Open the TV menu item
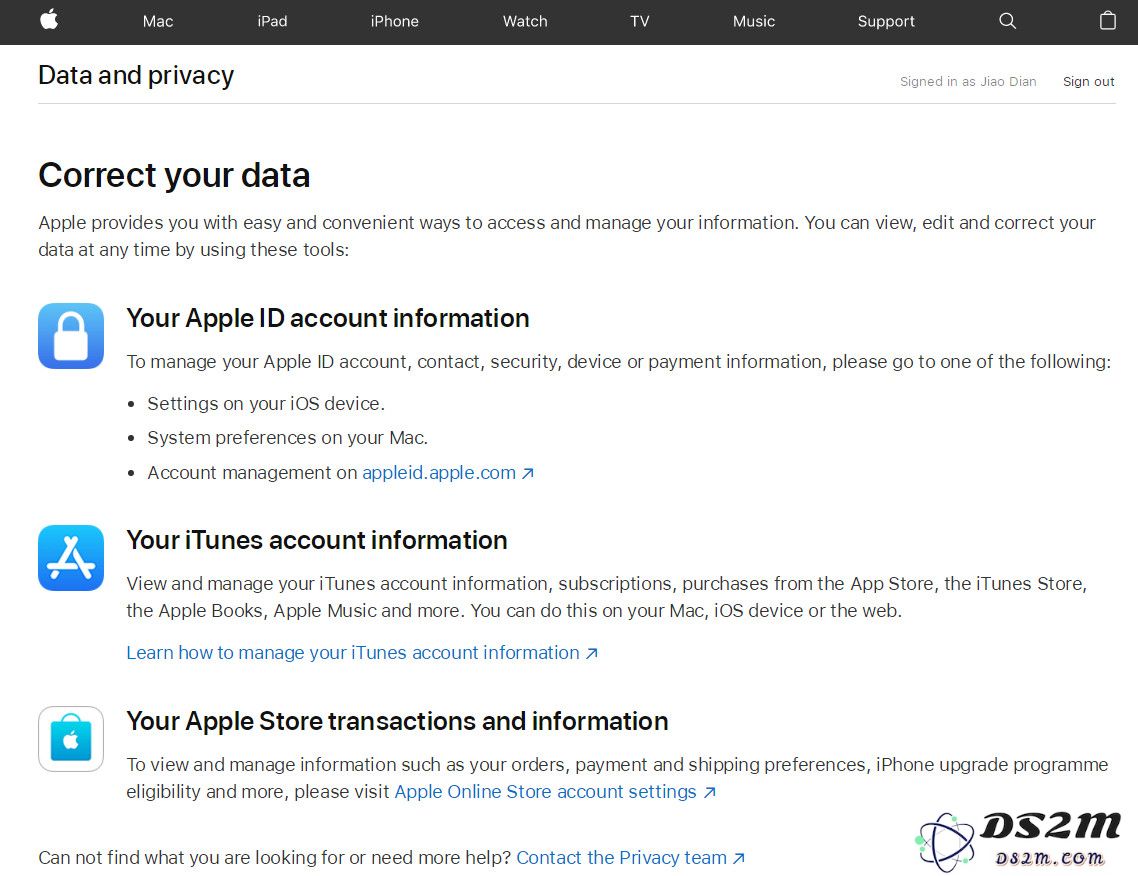The image size is (1138, 876). [639, 21]
